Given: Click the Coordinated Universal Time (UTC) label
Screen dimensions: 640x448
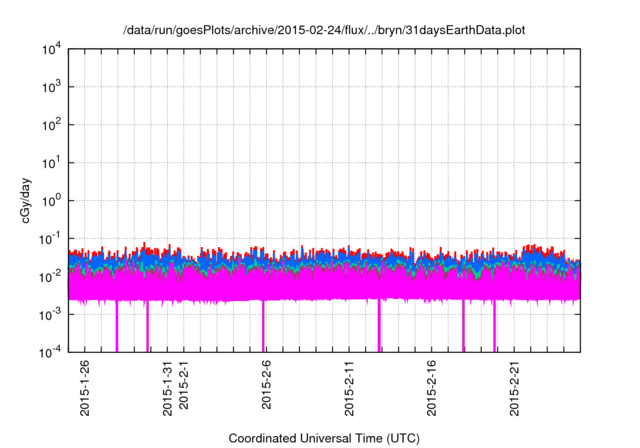Looking at the screenshot, I should [x=324, y=438].
